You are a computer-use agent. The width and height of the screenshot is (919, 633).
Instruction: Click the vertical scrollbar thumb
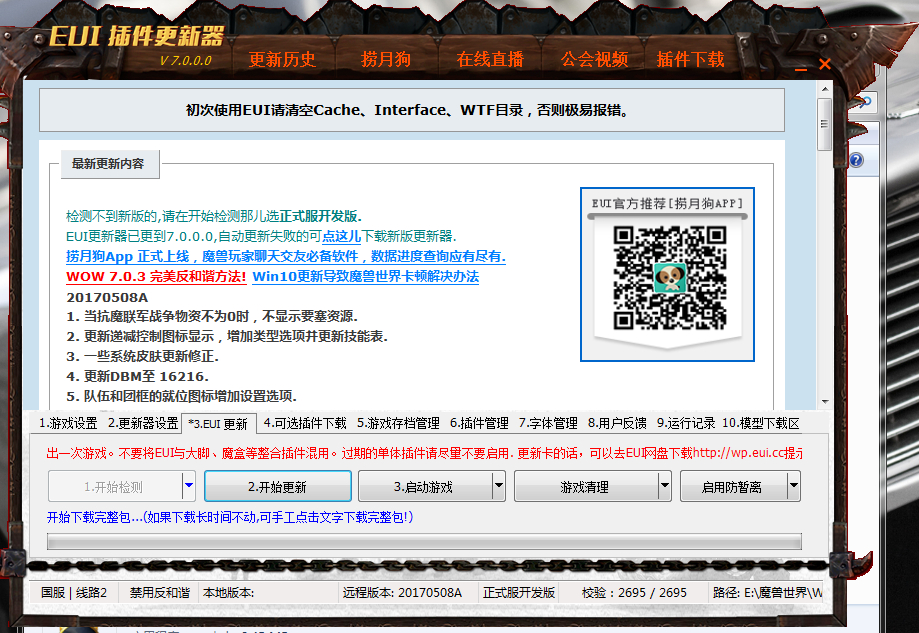825,124
